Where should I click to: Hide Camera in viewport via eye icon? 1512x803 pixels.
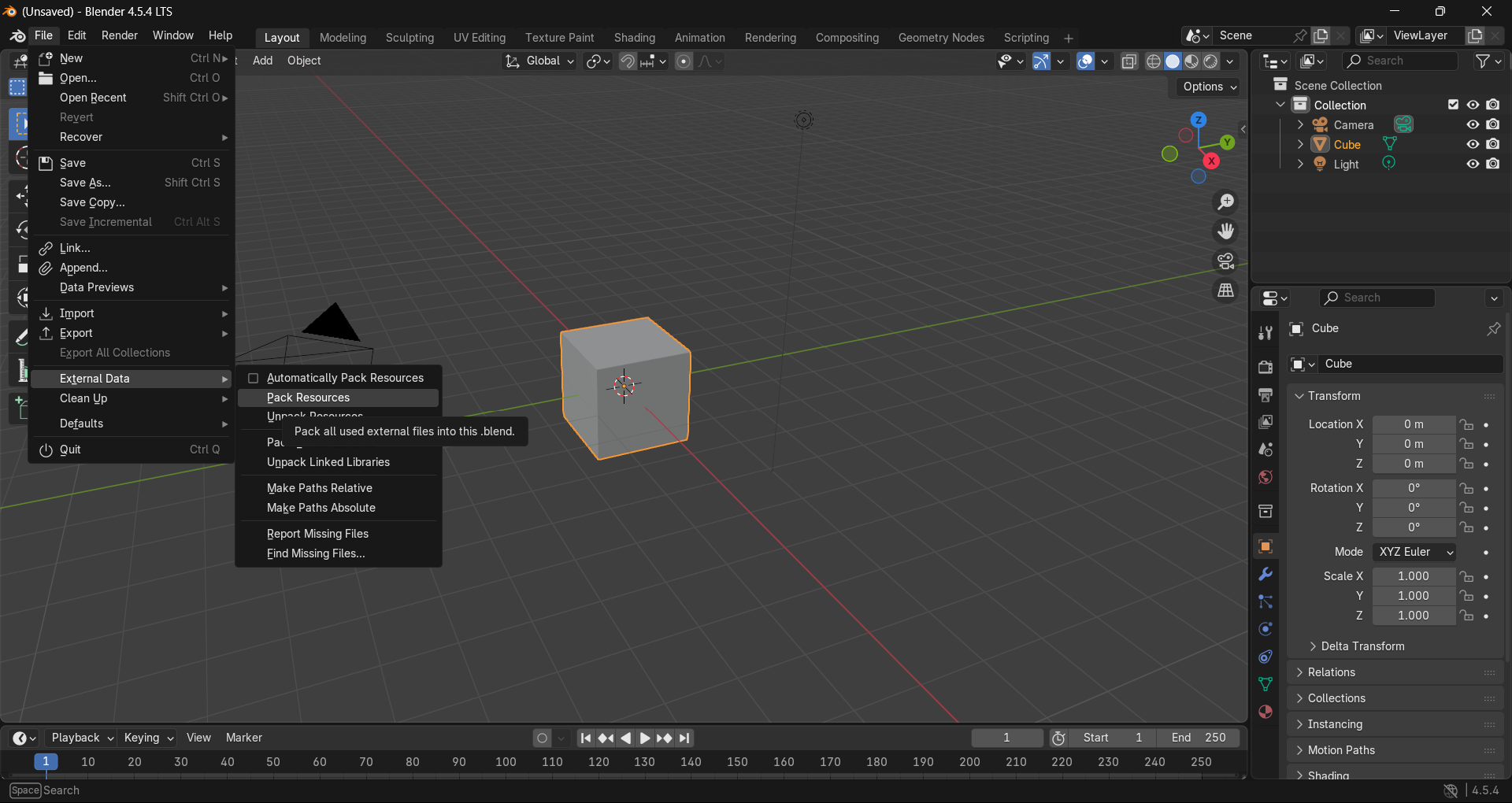tap(1473, 124)
